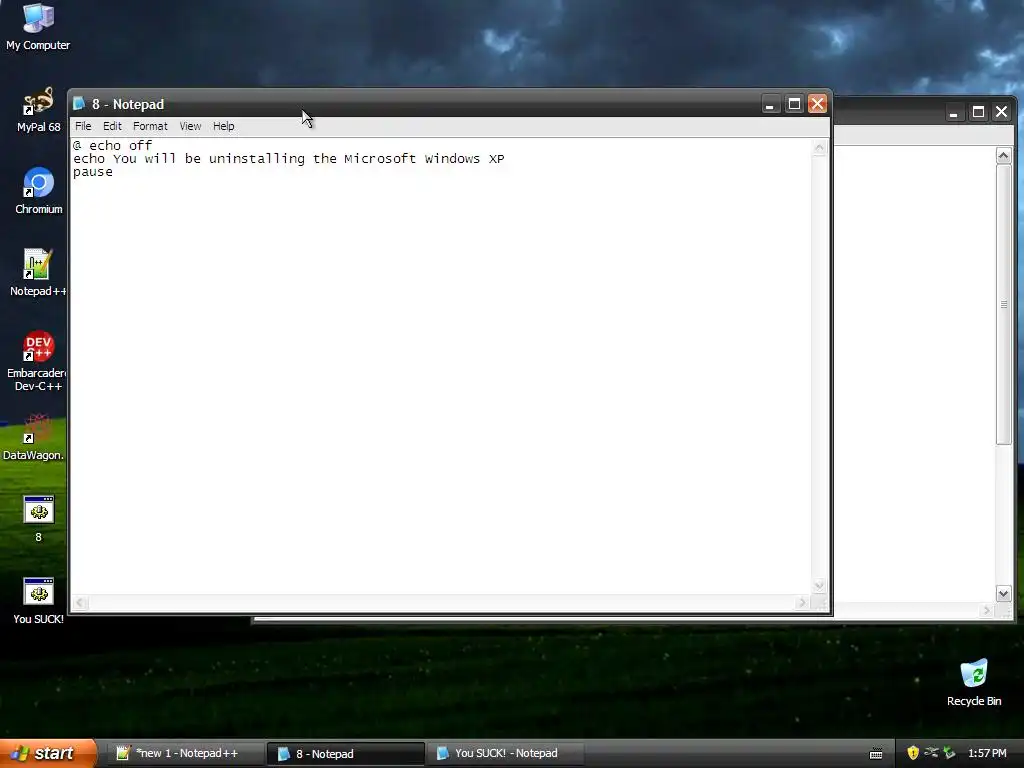1024x768 pixels.
Task: Click the on-screen keyboard tray icon
Action: (876, 754)
